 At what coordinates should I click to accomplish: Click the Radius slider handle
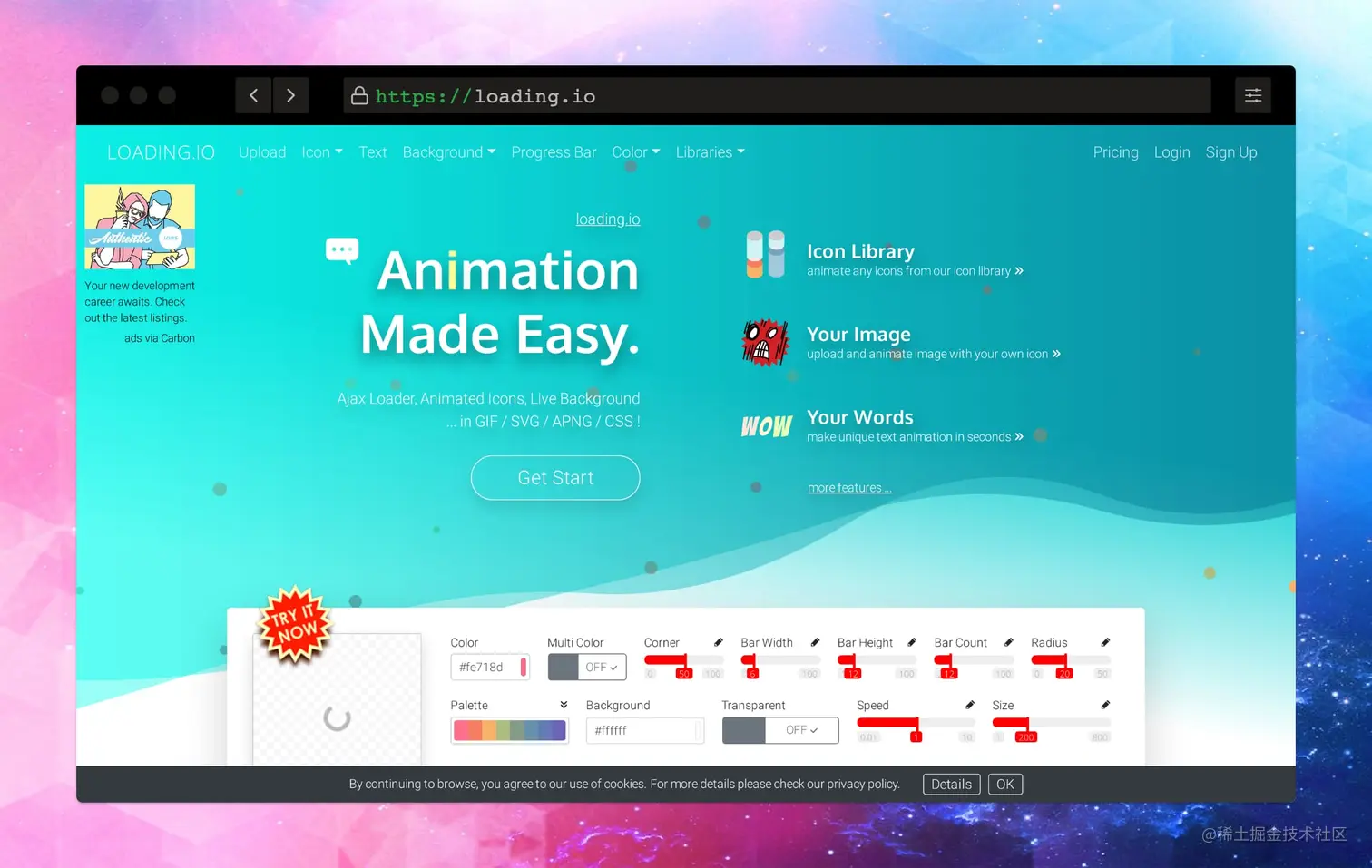[1064, 667]
